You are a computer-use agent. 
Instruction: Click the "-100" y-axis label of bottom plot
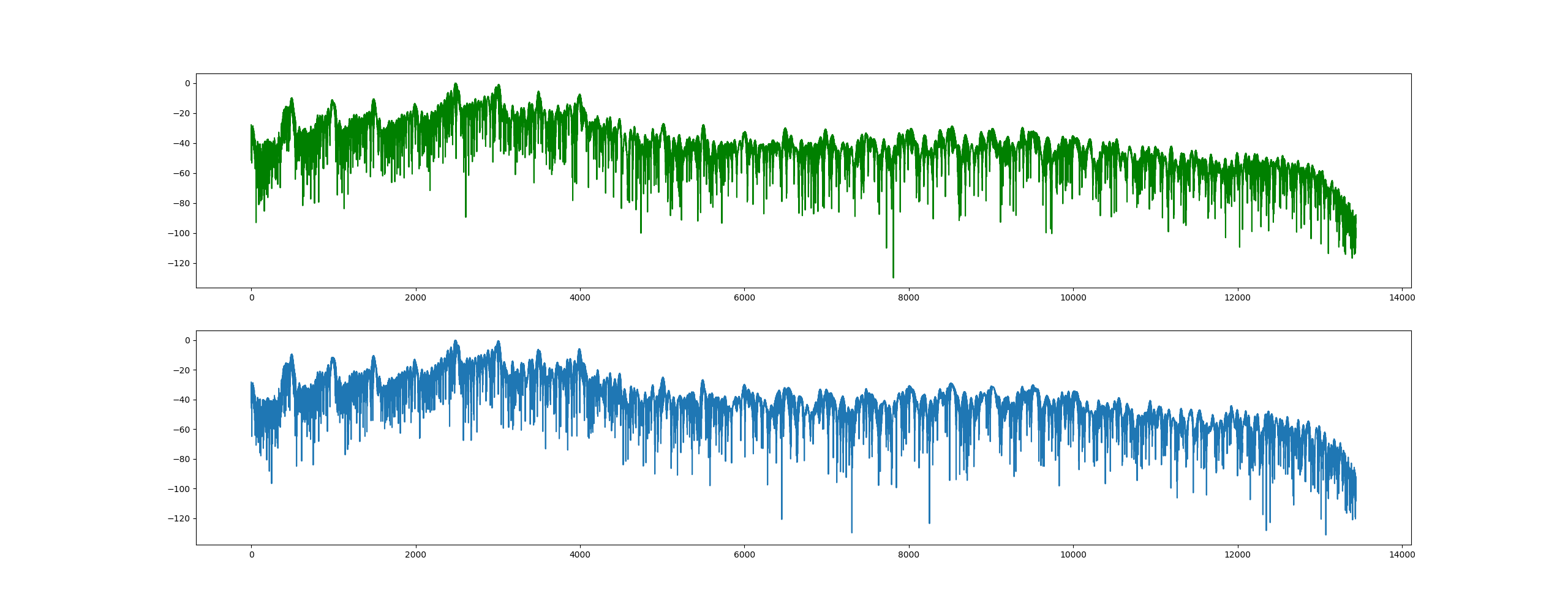(x=179, y=489)
